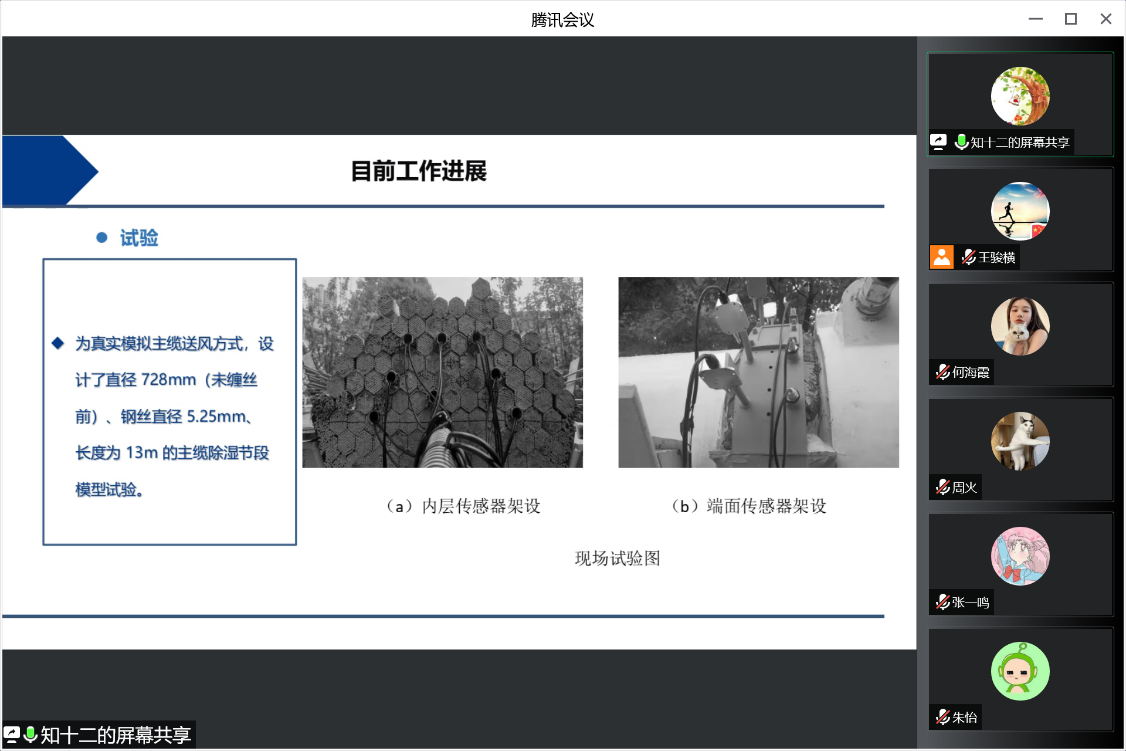Image resolution: width=1126 pixels, height=751 pixels.
Task: Select 王骏横's runner avatar thumbnail
Action: (1020, 211)
